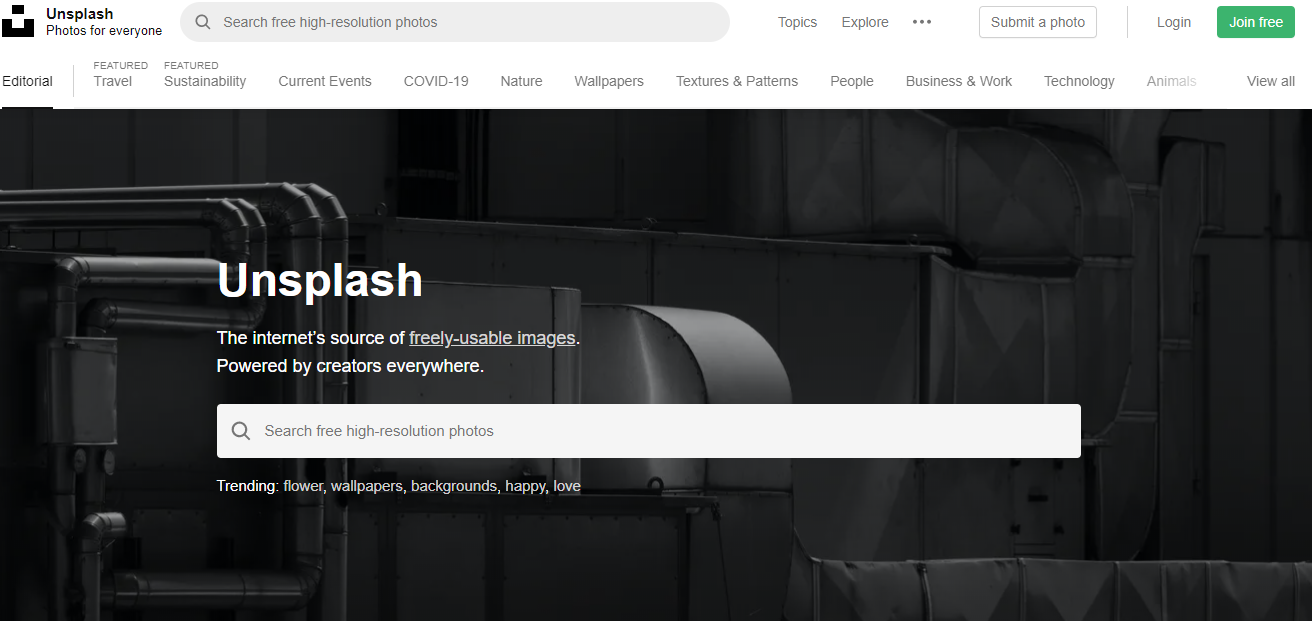Click the Login link
The width and height of the screenshot is (1312, 621).
(1174, 22)
